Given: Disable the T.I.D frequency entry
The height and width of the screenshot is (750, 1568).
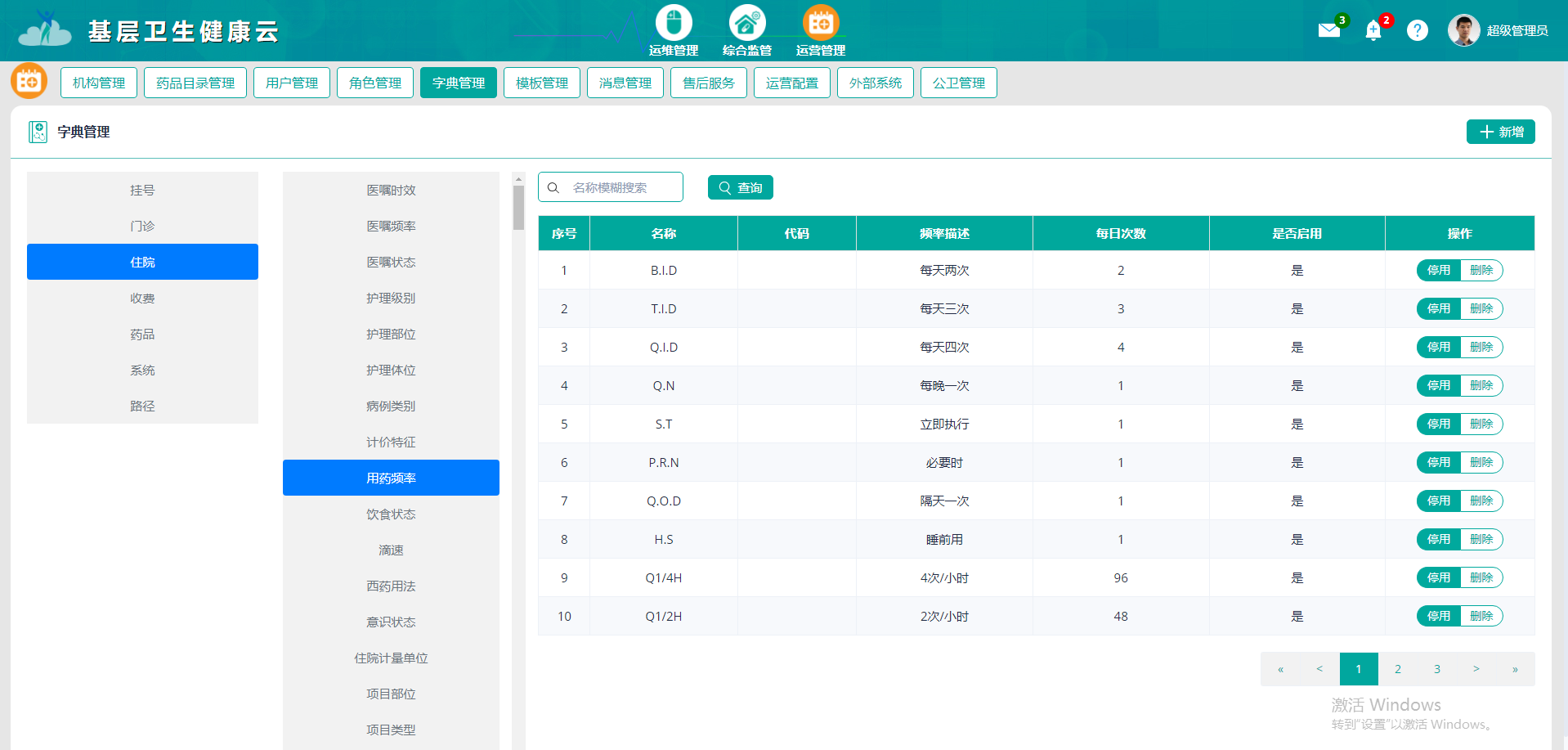Looking at the screenshot, I should 1438,308.
